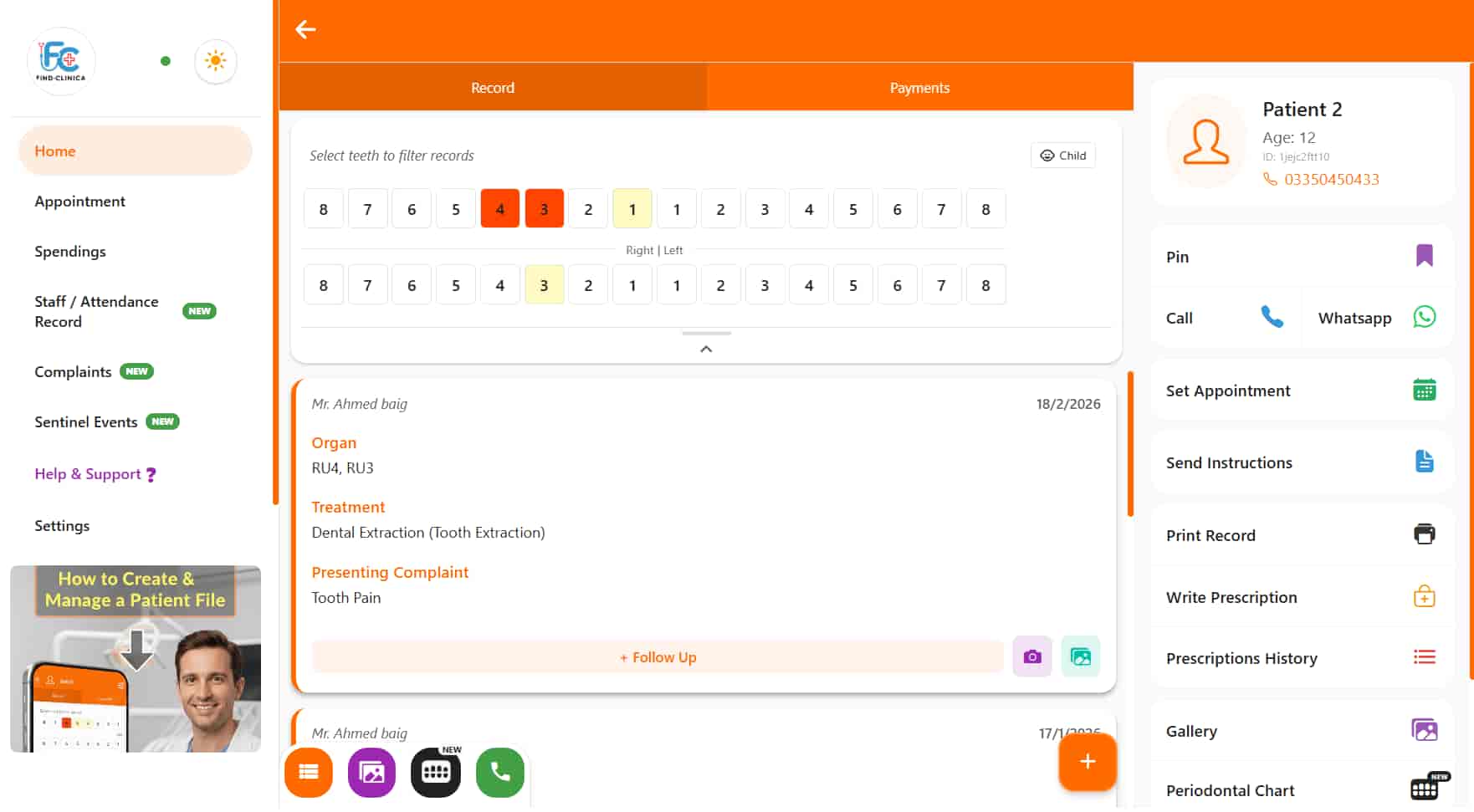Click the purple camera icon on record
The width and height of the screenshot is (1474, 812).
coord(1032,656)
